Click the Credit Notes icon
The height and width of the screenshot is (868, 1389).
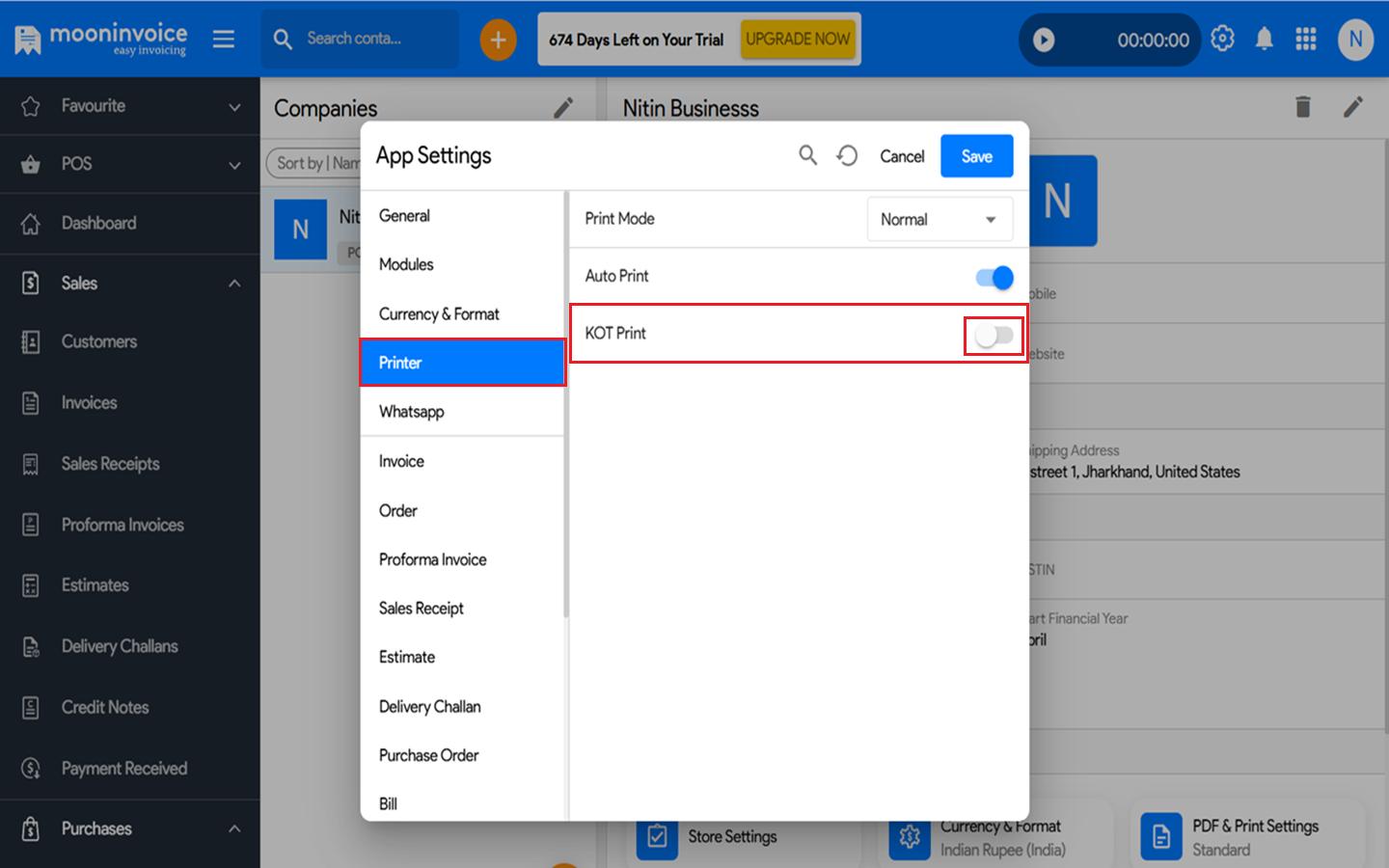(31, 708)
